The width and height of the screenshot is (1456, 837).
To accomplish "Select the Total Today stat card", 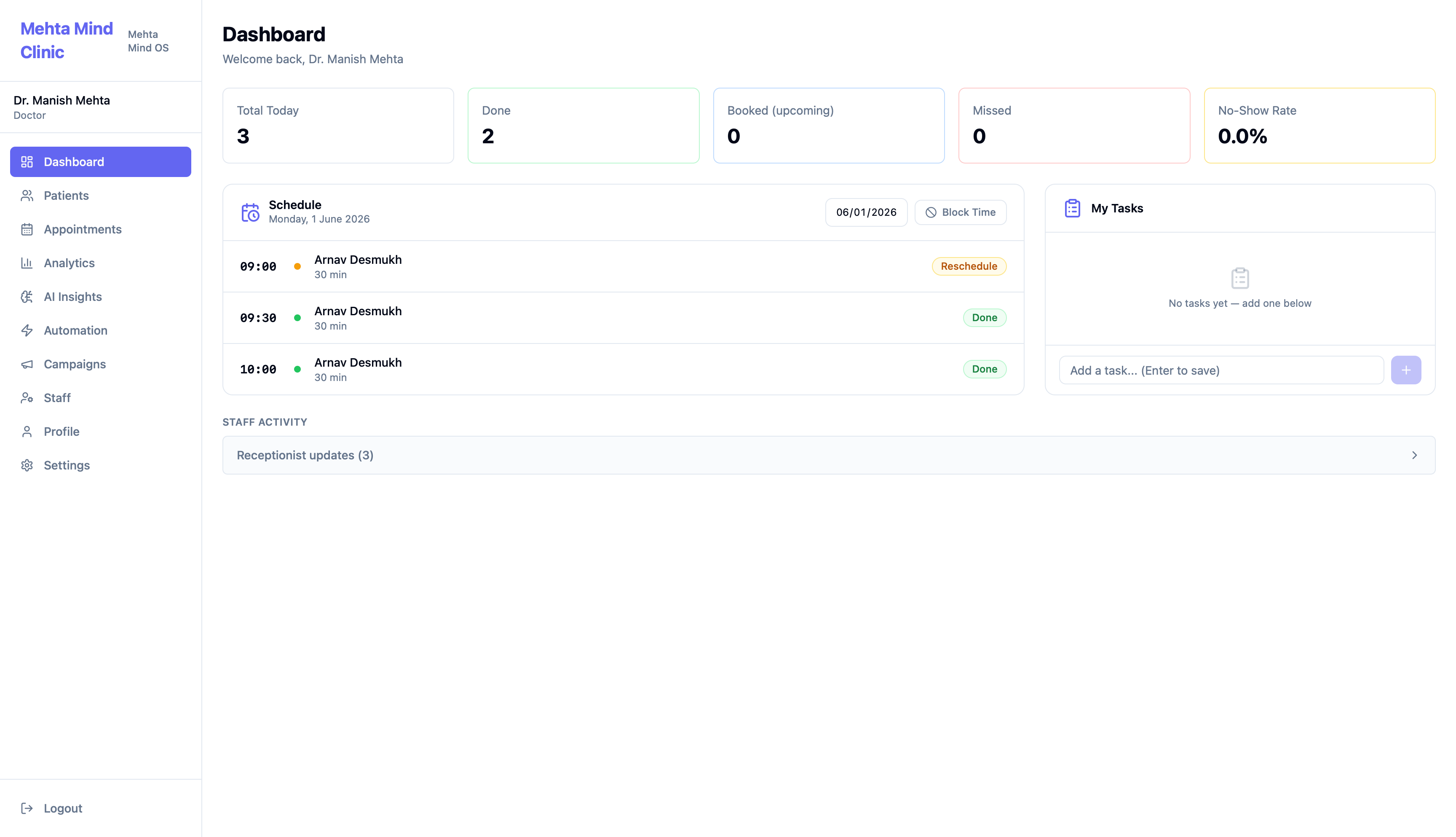I will [338, 125].
